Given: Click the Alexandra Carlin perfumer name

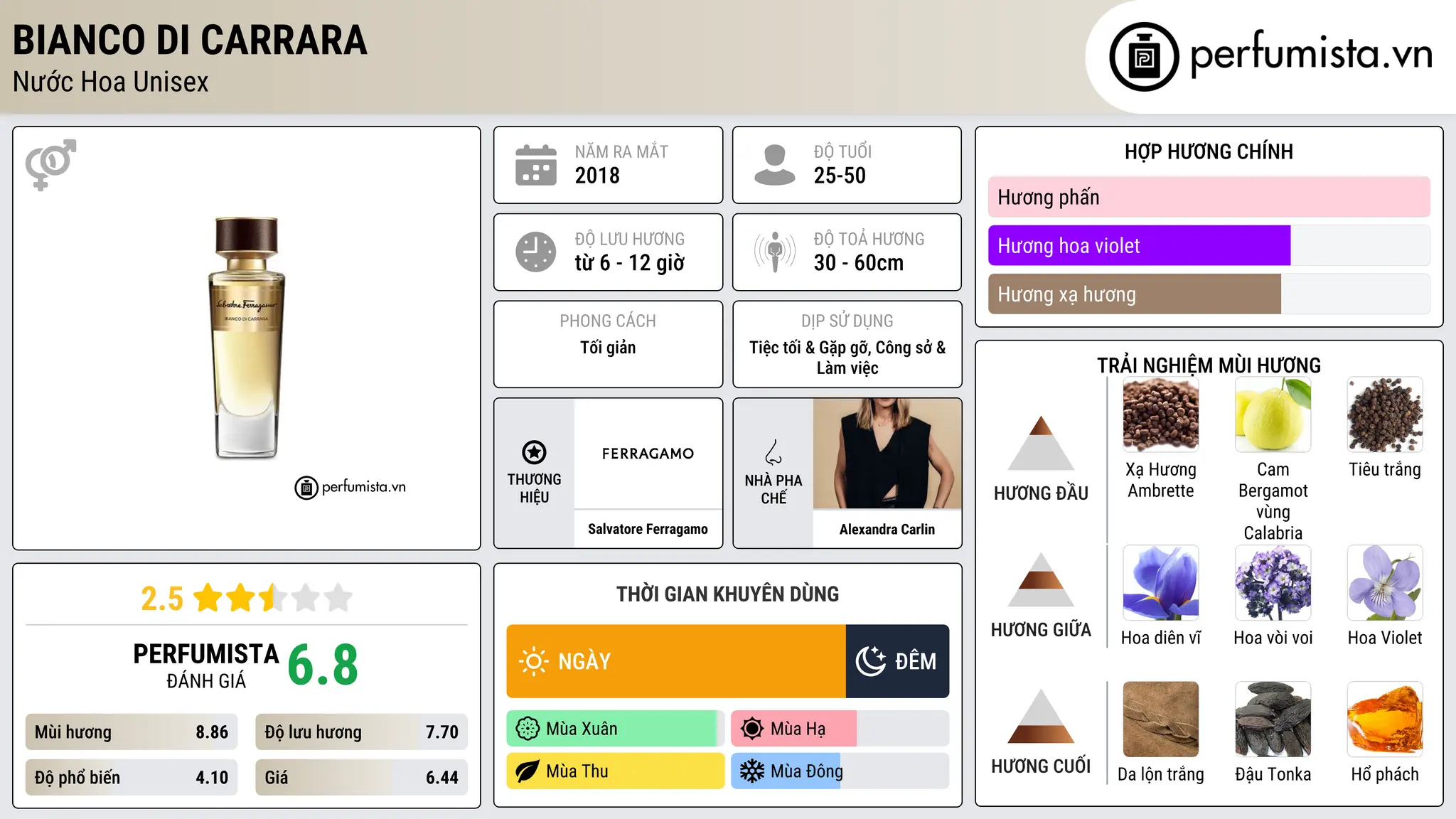Looking at the screenshot, I should click(887, 529).
